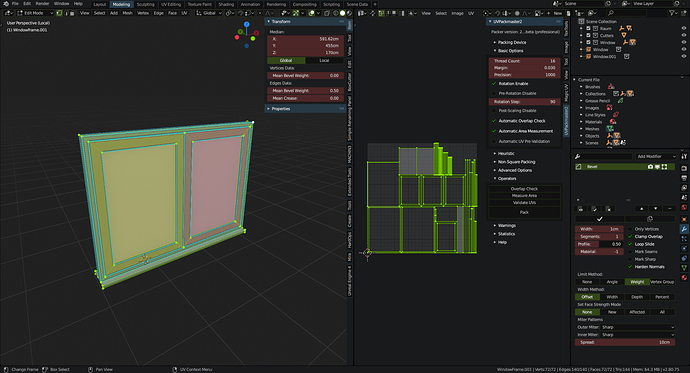This screenshot has height=373, width=690.
Task: Toggle Rotation Enable in UVPackmaster
Action: point(494,84)
